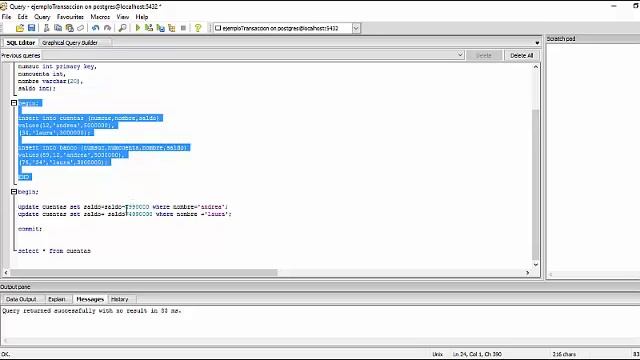The width and height of the screenshot is (640, 360).
Task: Switch to the Explain output tab
Action: click(x=57, y=299)
